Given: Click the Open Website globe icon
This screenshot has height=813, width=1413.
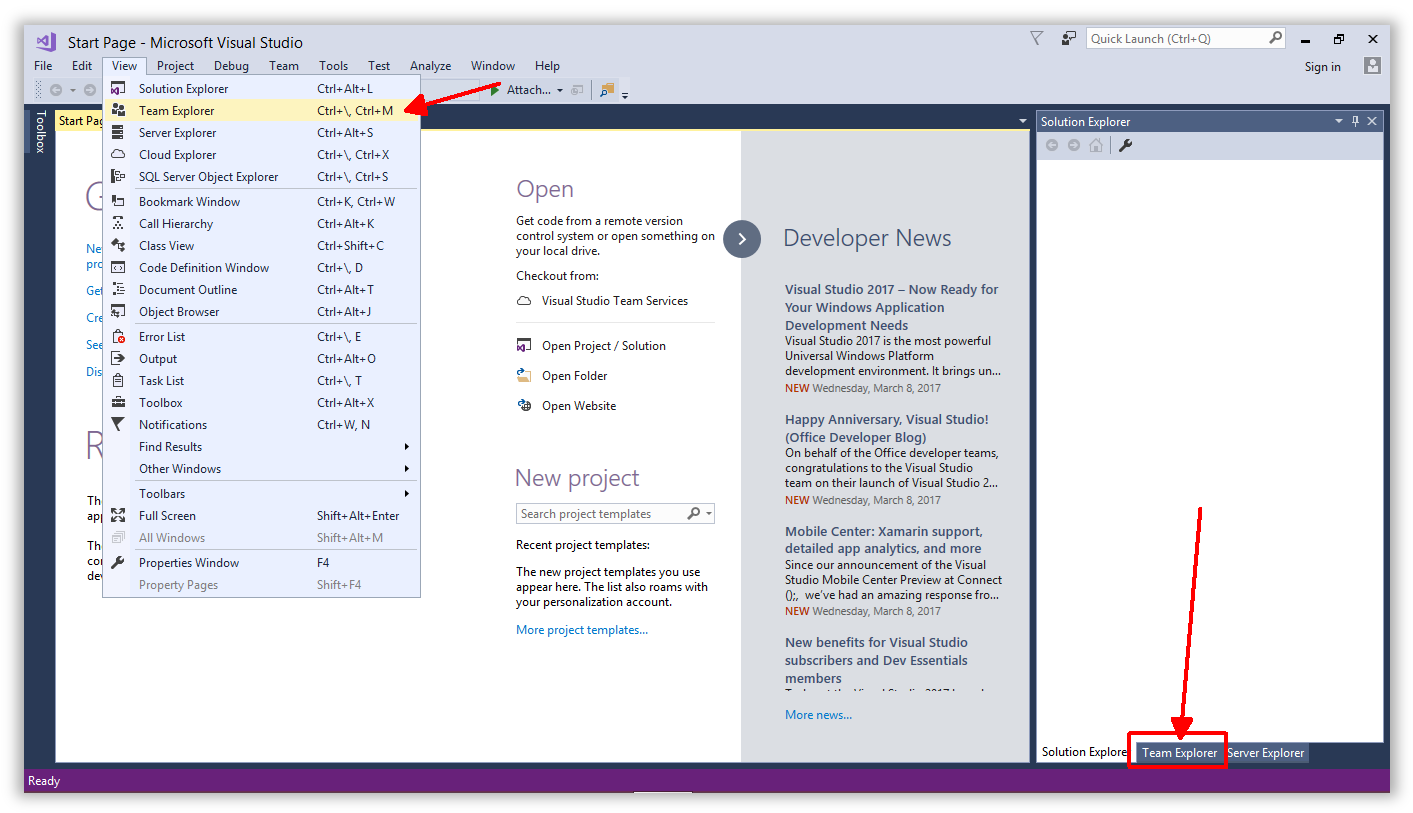Looking at the screenshot, I should tap(524, 406).
